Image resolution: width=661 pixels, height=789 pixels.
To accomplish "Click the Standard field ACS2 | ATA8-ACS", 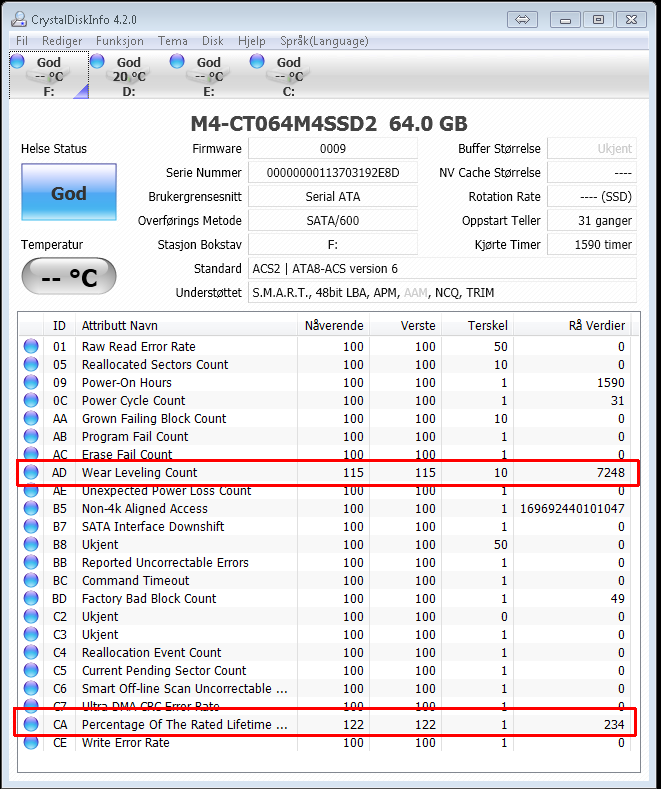I will pyautogui.click(x=442, y=269).
